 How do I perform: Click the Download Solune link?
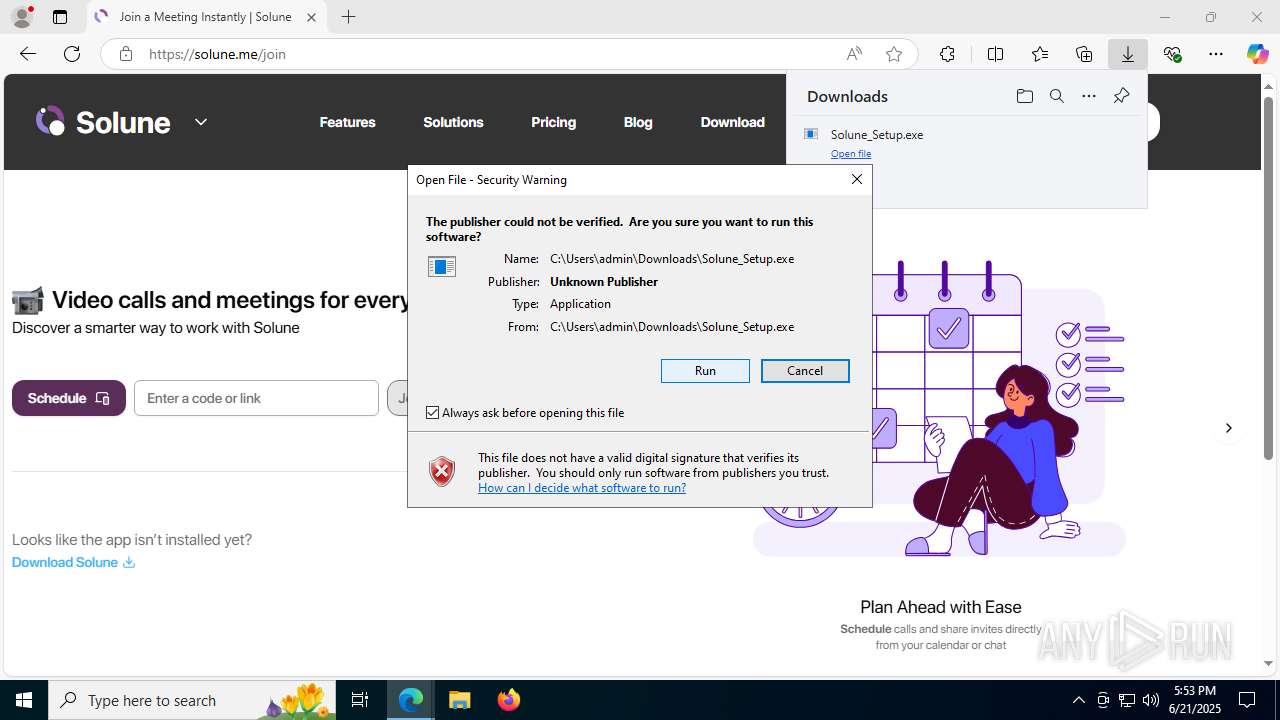tap(73, 562)
